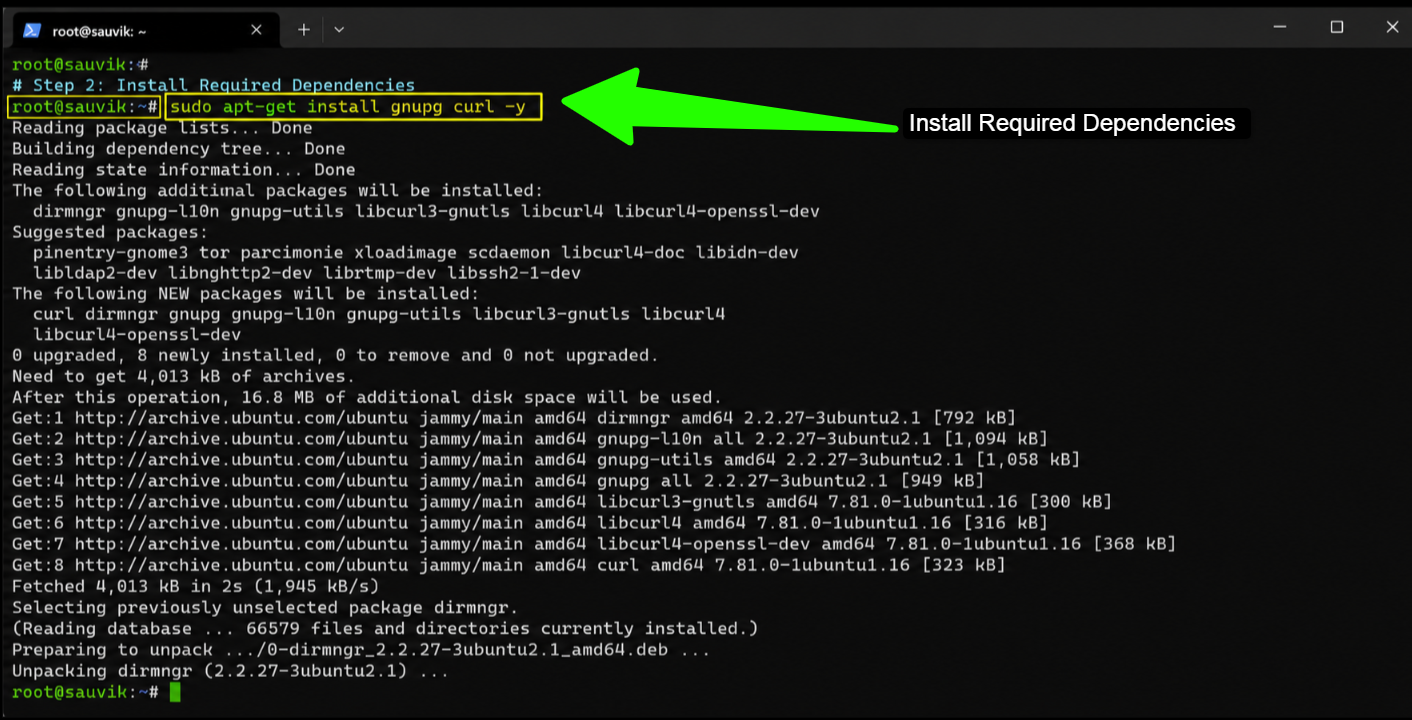Click 'Selecting previously unselected package dirmngr.' line
Image resolution: width=1412 pixels, height=720 pixels.
[267, 607]
